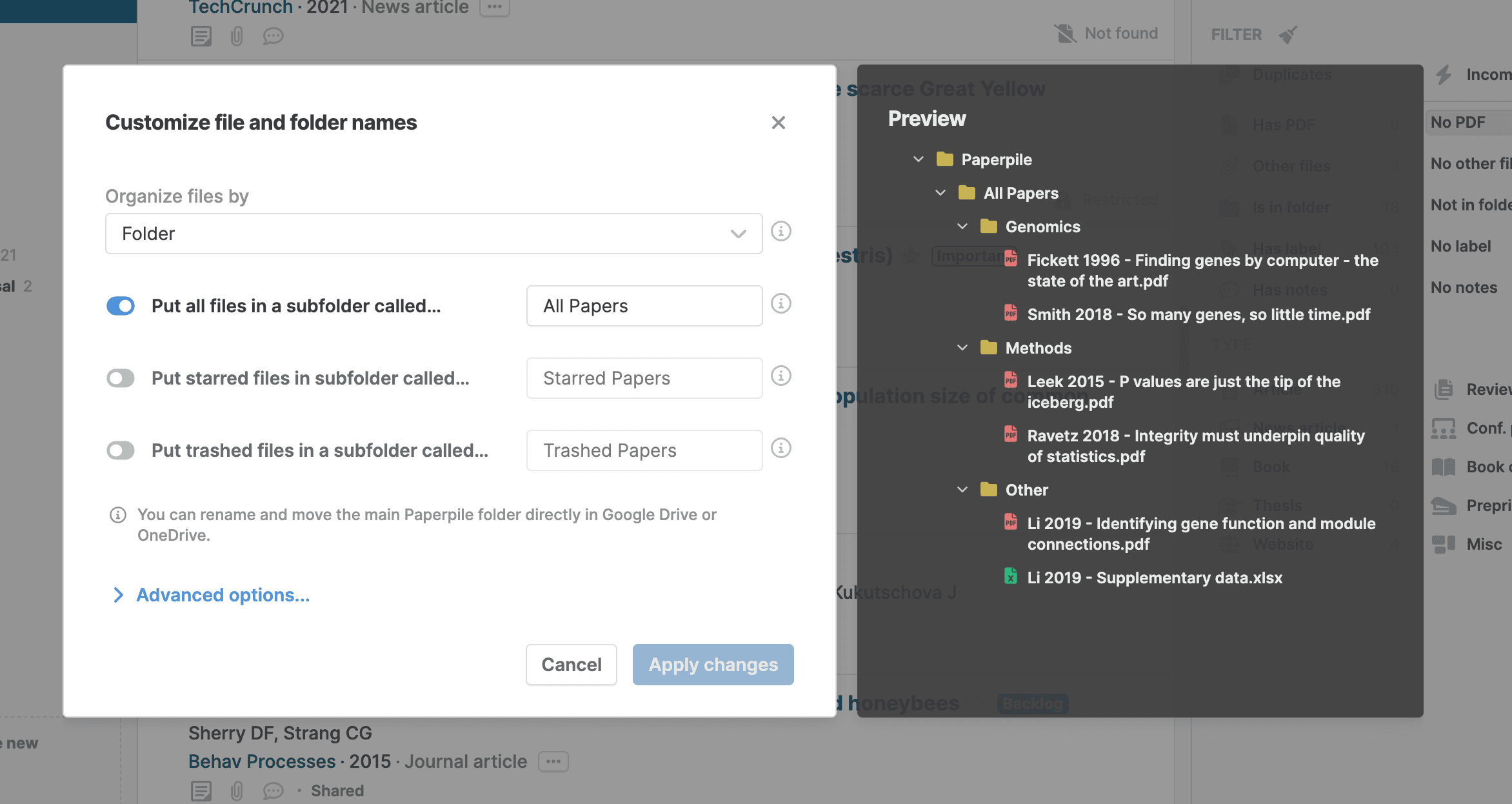Click the filter broom icon beside FILTER
This screenshot has width=1512, height=804.
1288,35
